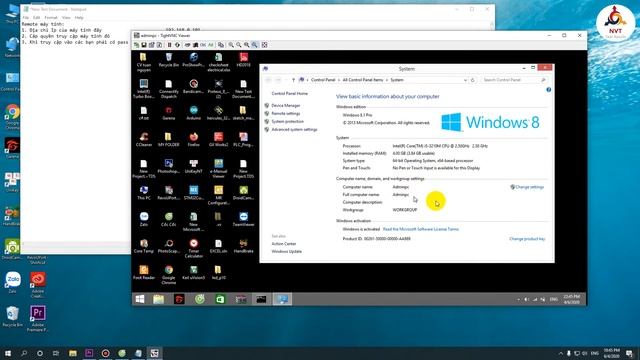This screenshot has width=640, height=360.
Task: Select Foxit Reader icon on remote desktop
Action: tap(144, 272)
